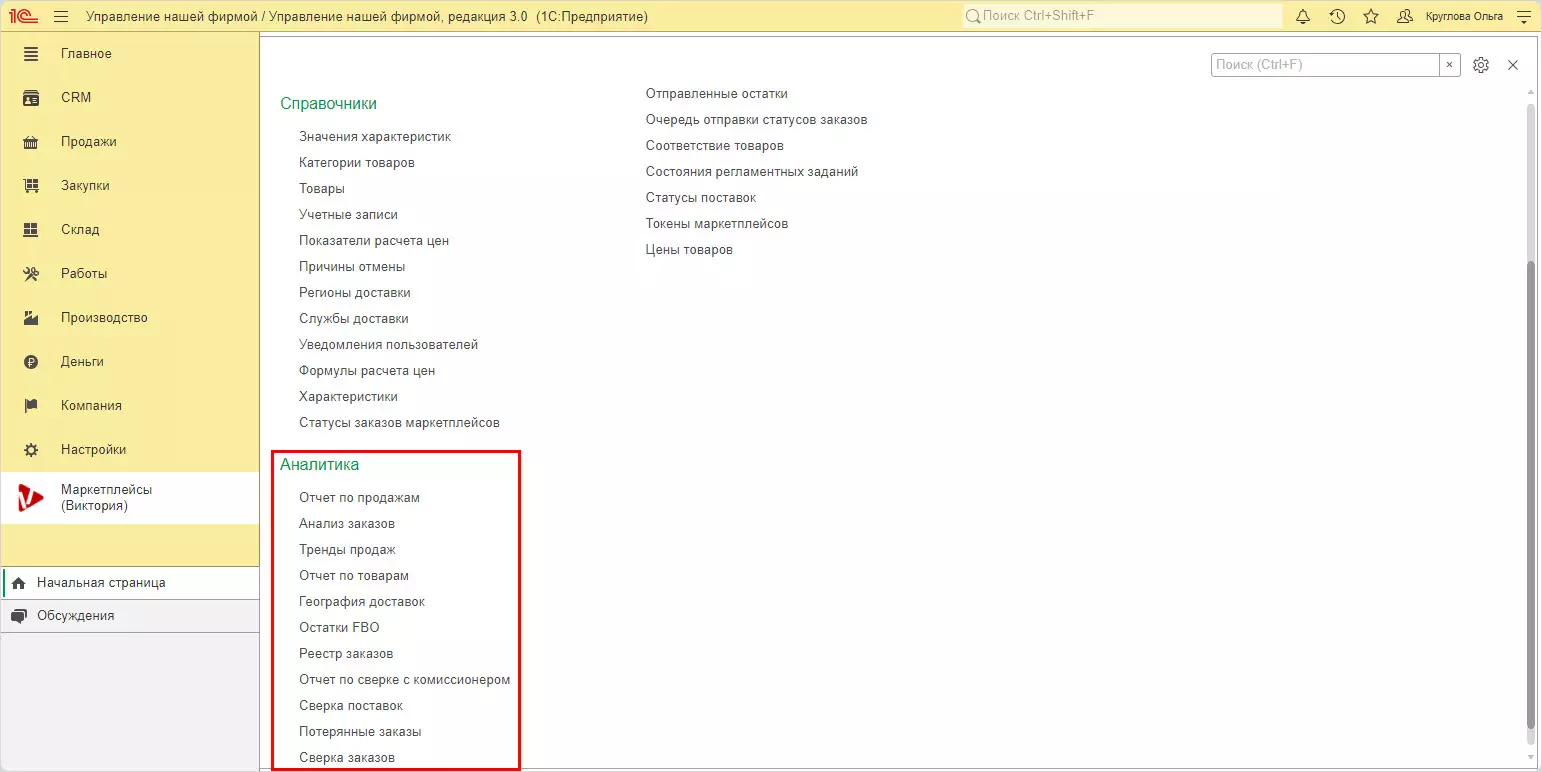Switch to Обсуждения tab
Viewport: 1542px width, 772px height.
pos(130,616)
